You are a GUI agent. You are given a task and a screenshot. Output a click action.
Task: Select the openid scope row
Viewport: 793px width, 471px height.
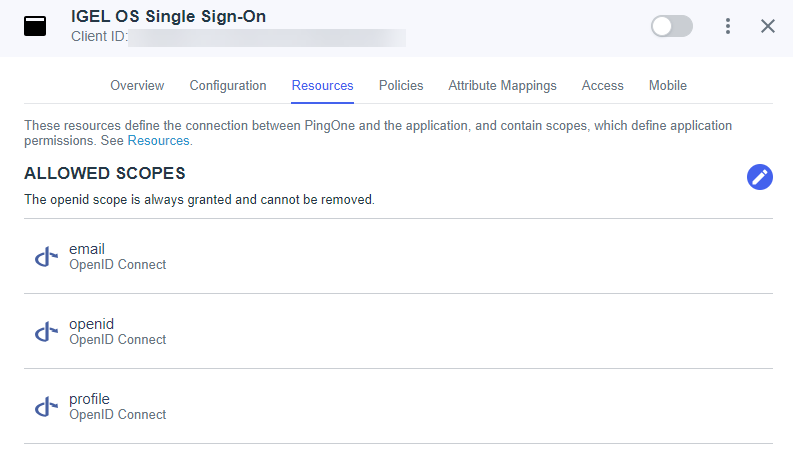[x=397, y=332]
